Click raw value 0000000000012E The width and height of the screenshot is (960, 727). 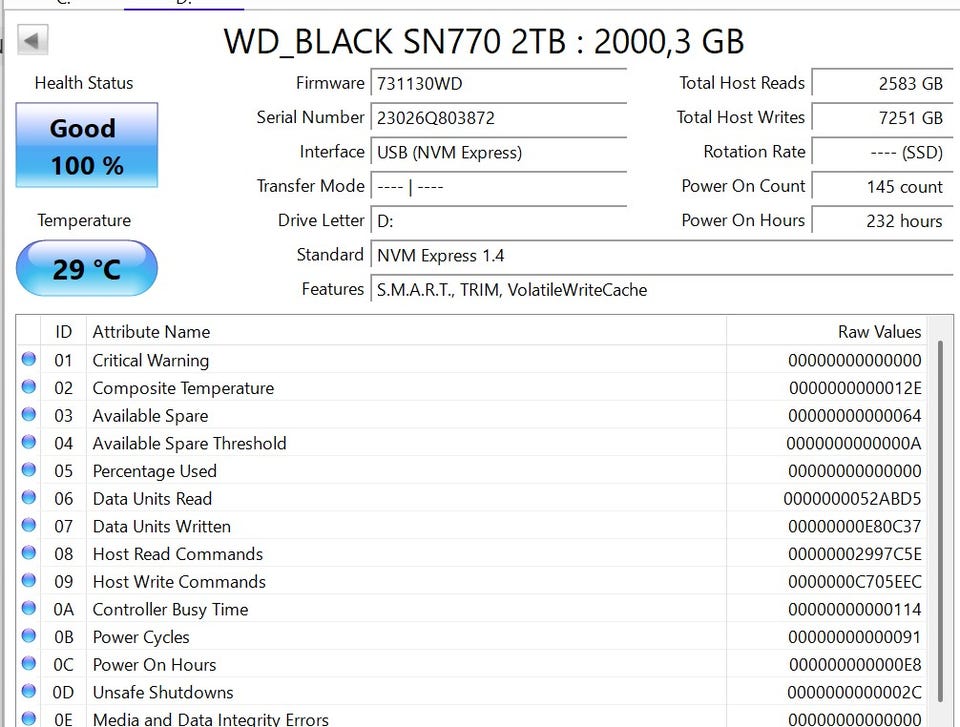point(855,388)
